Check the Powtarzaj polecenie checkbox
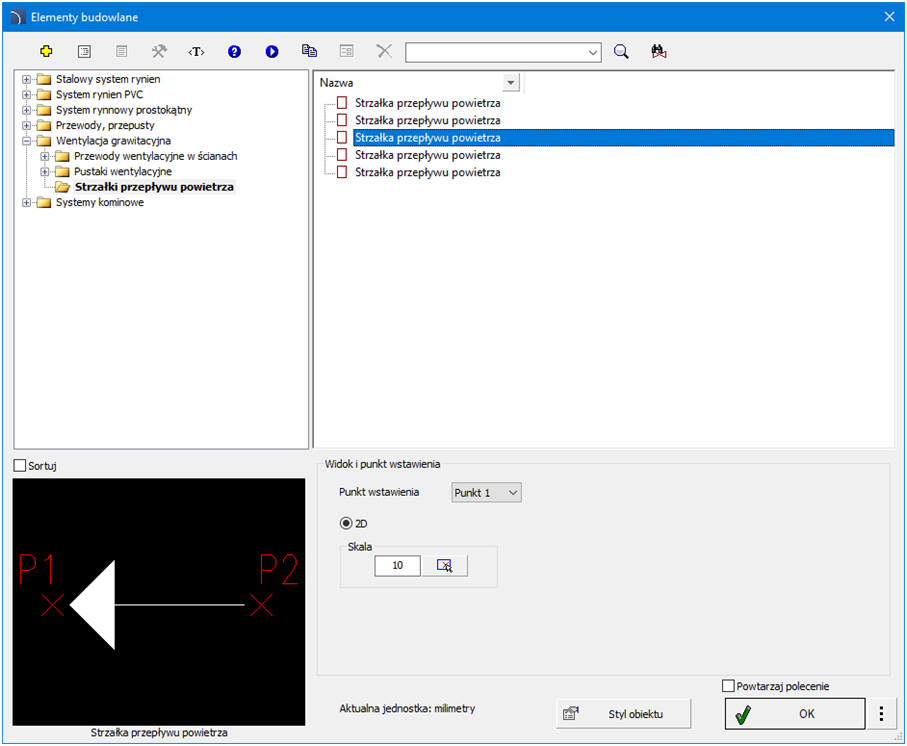Viewport: 907px width, 746px height. point(728,686)
